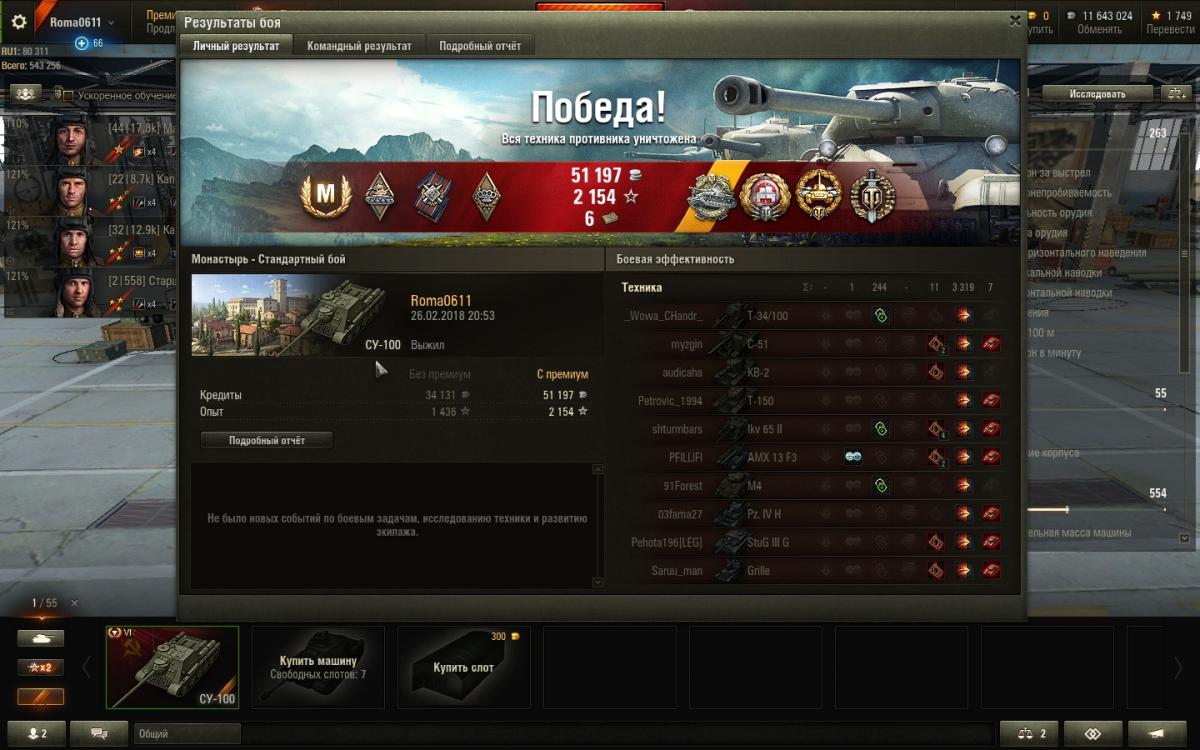Toggle the x2 star bonus filter
Image resolution: width=1200 pixels, height=750 pixels.
tap(40, 667)
